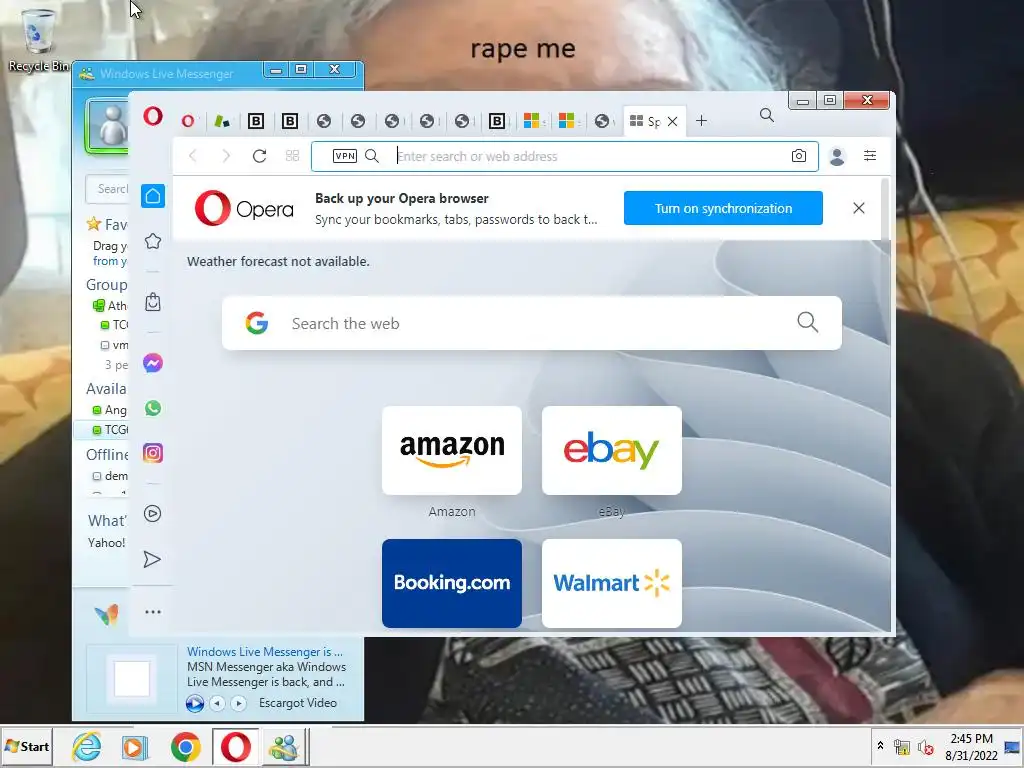Launch Windows Media Player from taskbar
This screenshot has width=1024, height=768.
135,747
